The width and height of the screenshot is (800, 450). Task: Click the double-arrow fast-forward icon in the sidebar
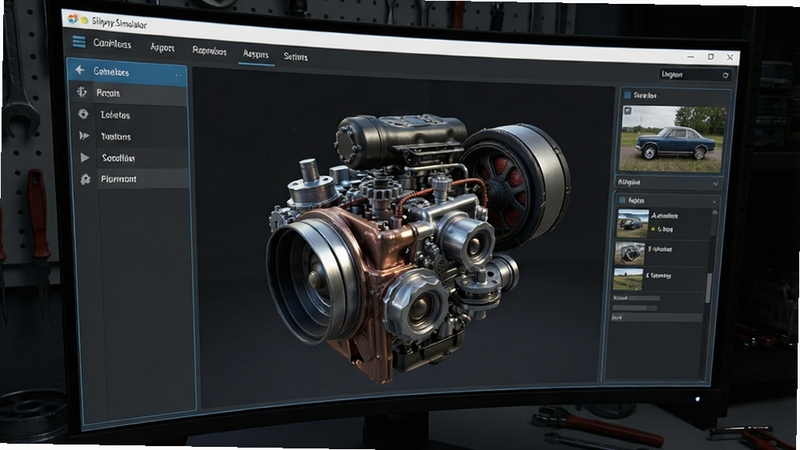click(x=84, y=136)
